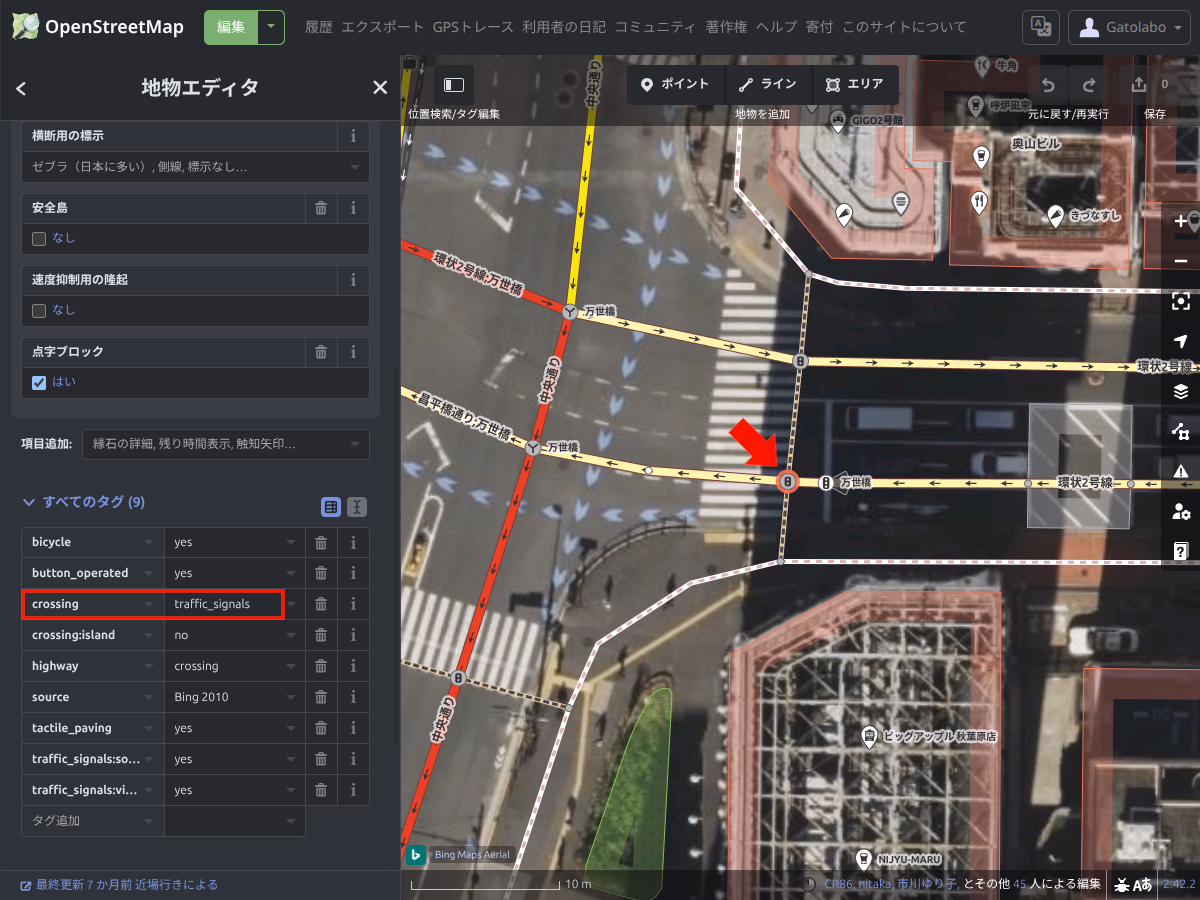Click the OpenStreetMap logo icon

(26, 27)
